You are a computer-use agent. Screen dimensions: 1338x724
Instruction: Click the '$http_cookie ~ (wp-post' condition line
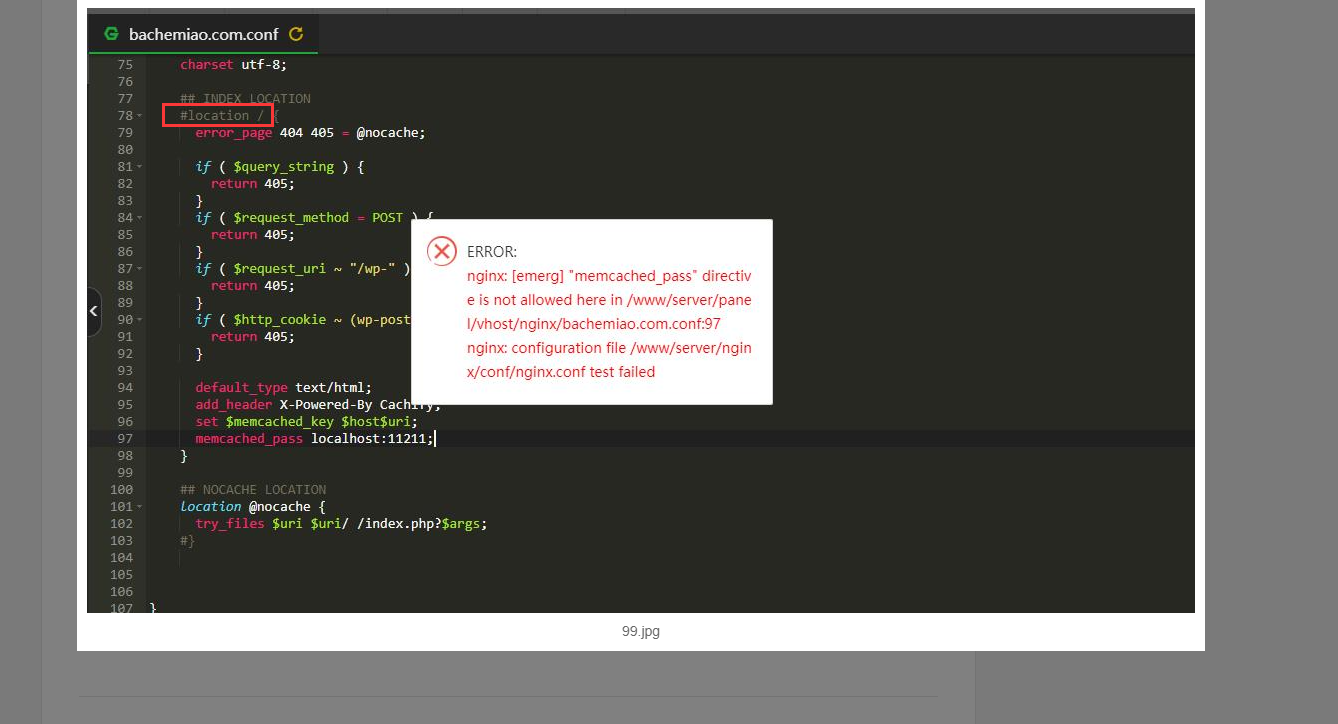coord(303,320)
